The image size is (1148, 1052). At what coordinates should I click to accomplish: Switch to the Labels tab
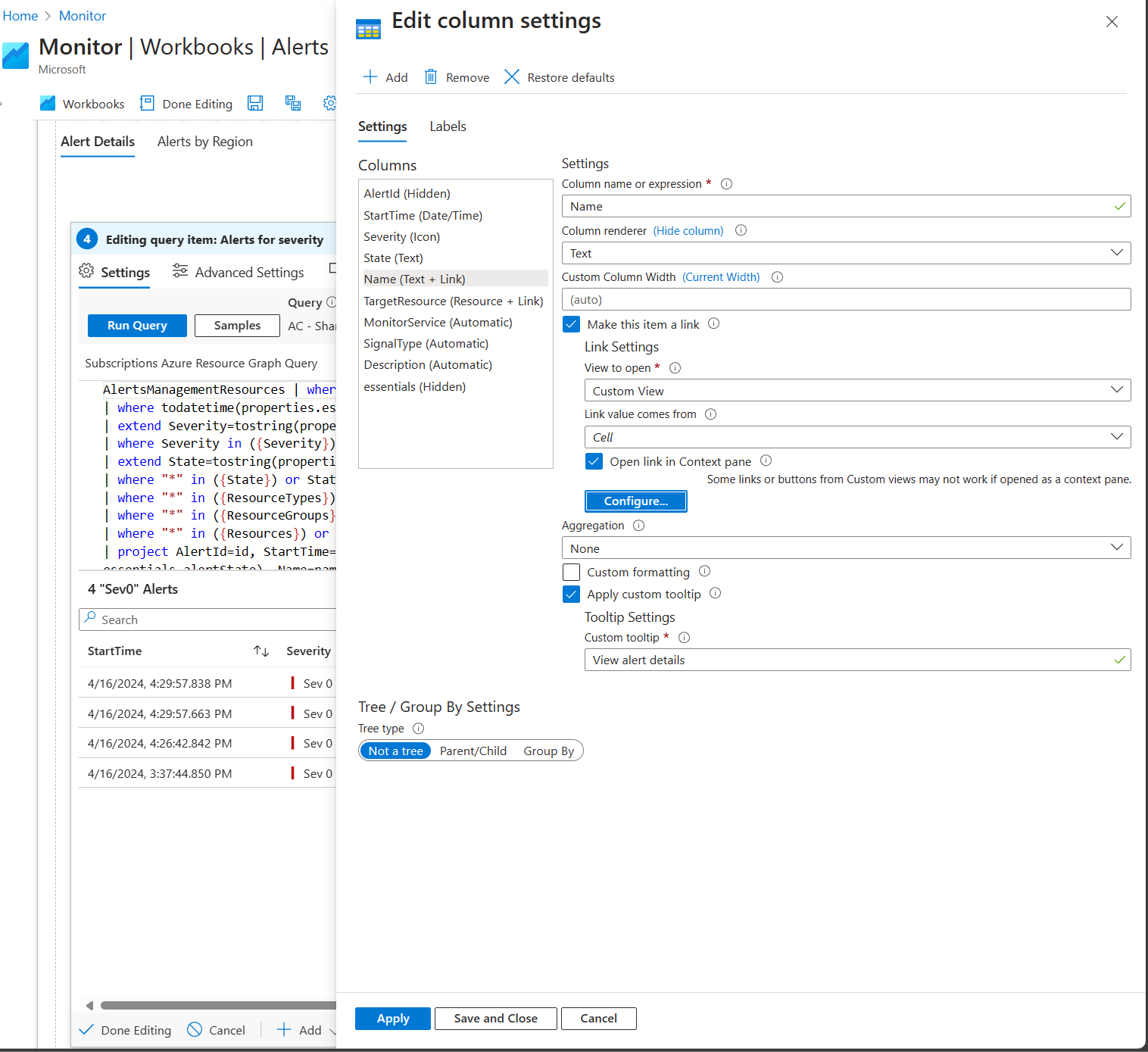click(x=448, y=126)
